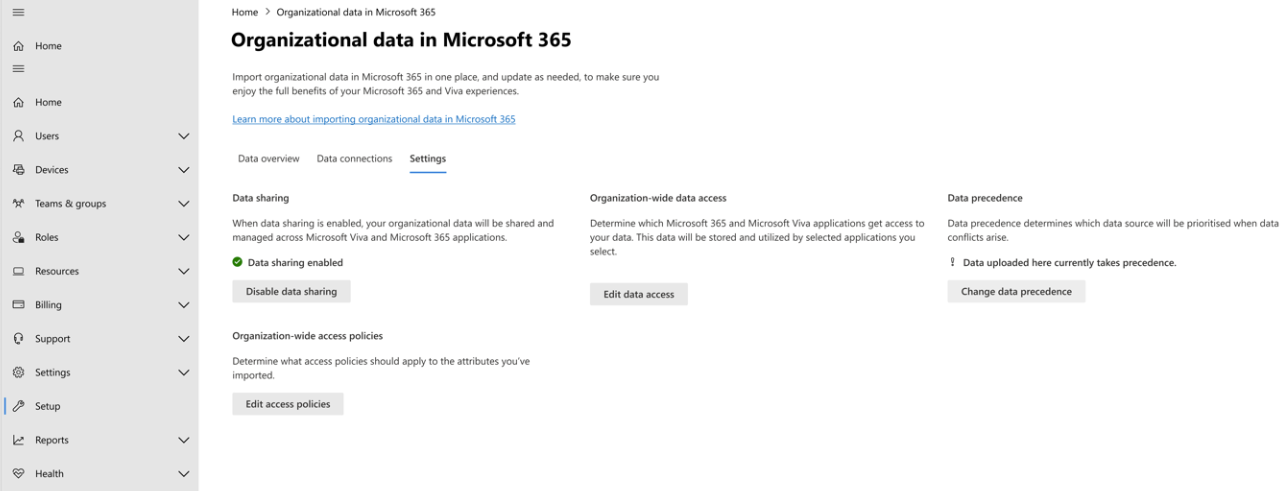Screen dimensions: 1287x491
Task: Click the second hamburger menu icon below Home
Action: [x=18, y=68]
